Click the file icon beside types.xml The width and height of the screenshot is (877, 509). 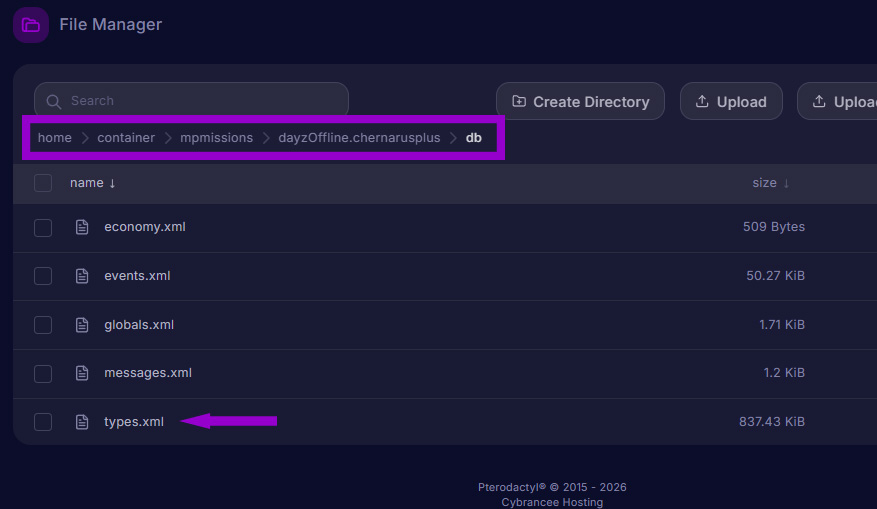pos(82,422)
